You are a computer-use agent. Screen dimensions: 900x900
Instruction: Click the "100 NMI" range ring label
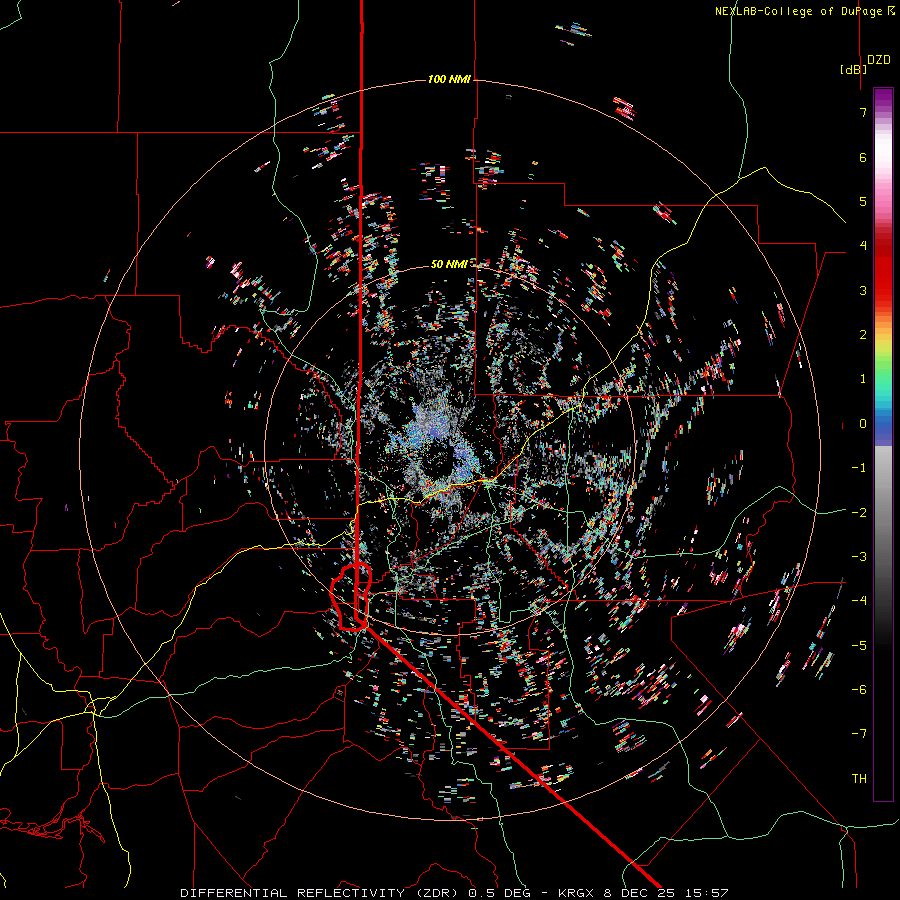(x=449, y=79)
